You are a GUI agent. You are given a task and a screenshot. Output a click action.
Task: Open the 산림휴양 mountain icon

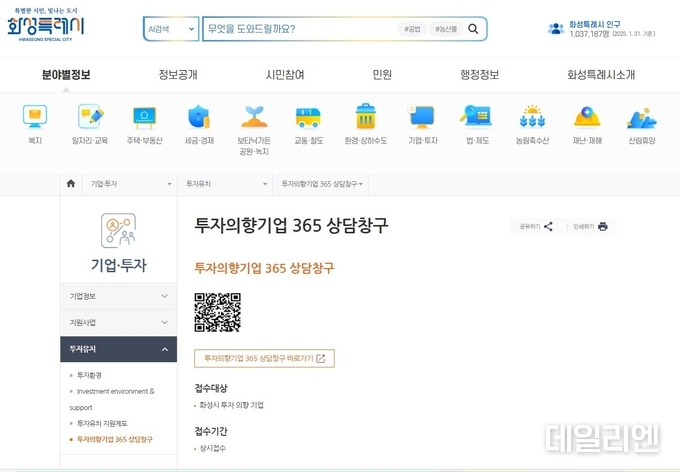[x=641, y=118]
